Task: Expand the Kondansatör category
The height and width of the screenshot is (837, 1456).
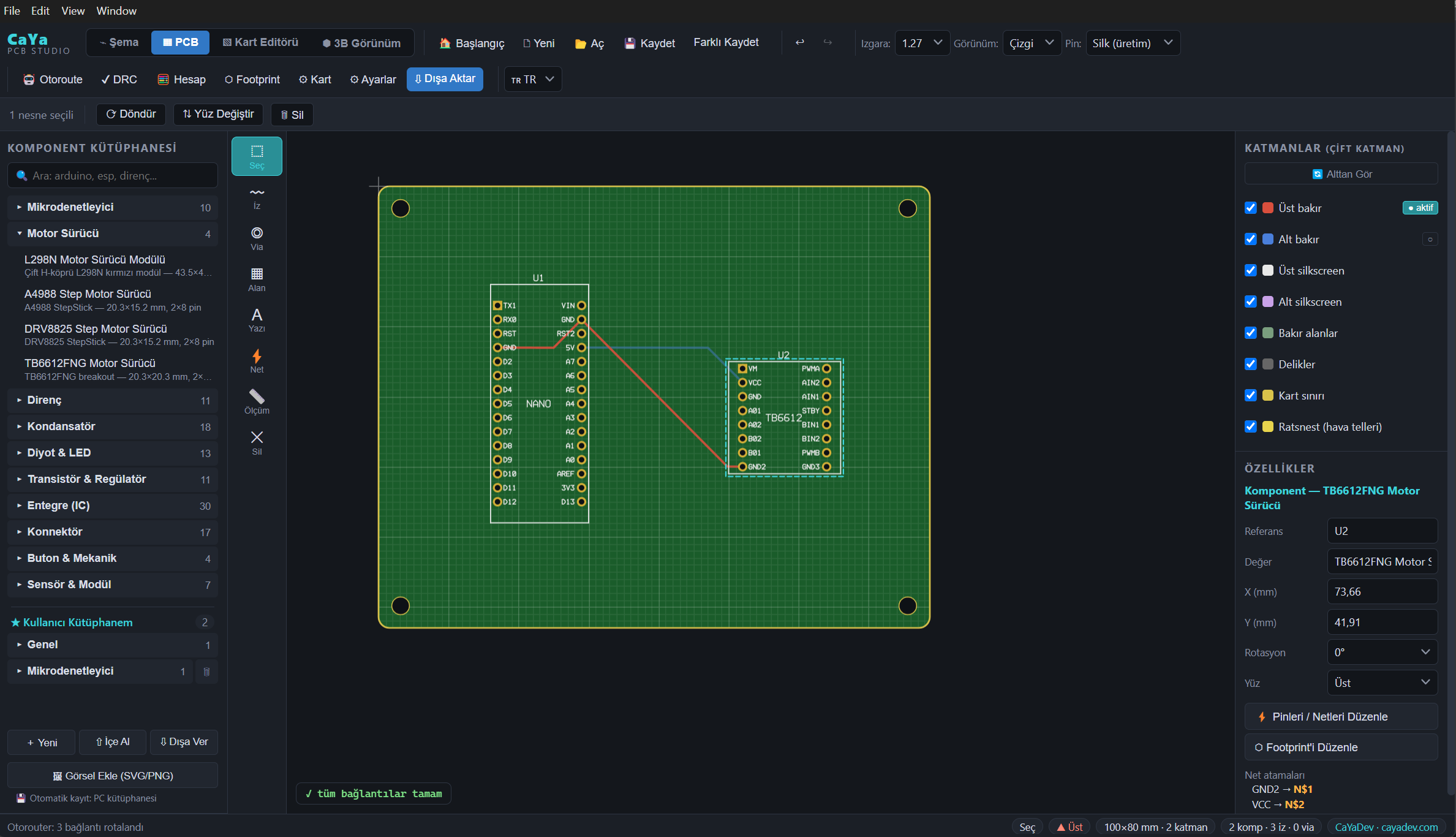Action: (113, 426)
